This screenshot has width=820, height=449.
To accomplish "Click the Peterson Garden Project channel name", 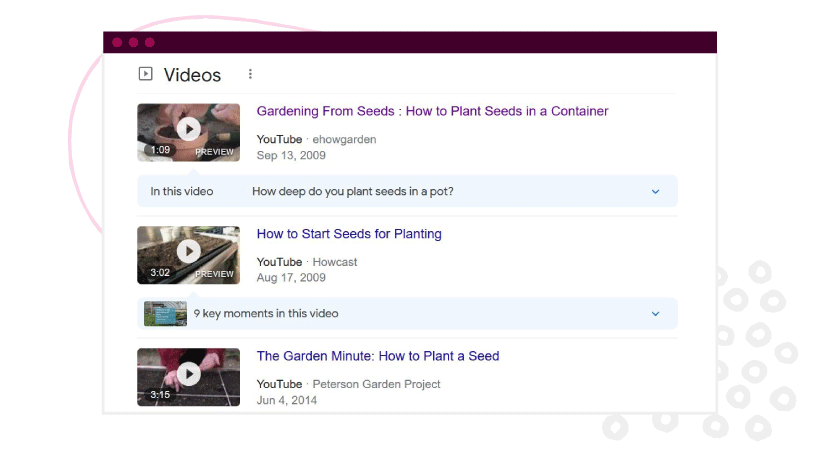I will [376, 384].
